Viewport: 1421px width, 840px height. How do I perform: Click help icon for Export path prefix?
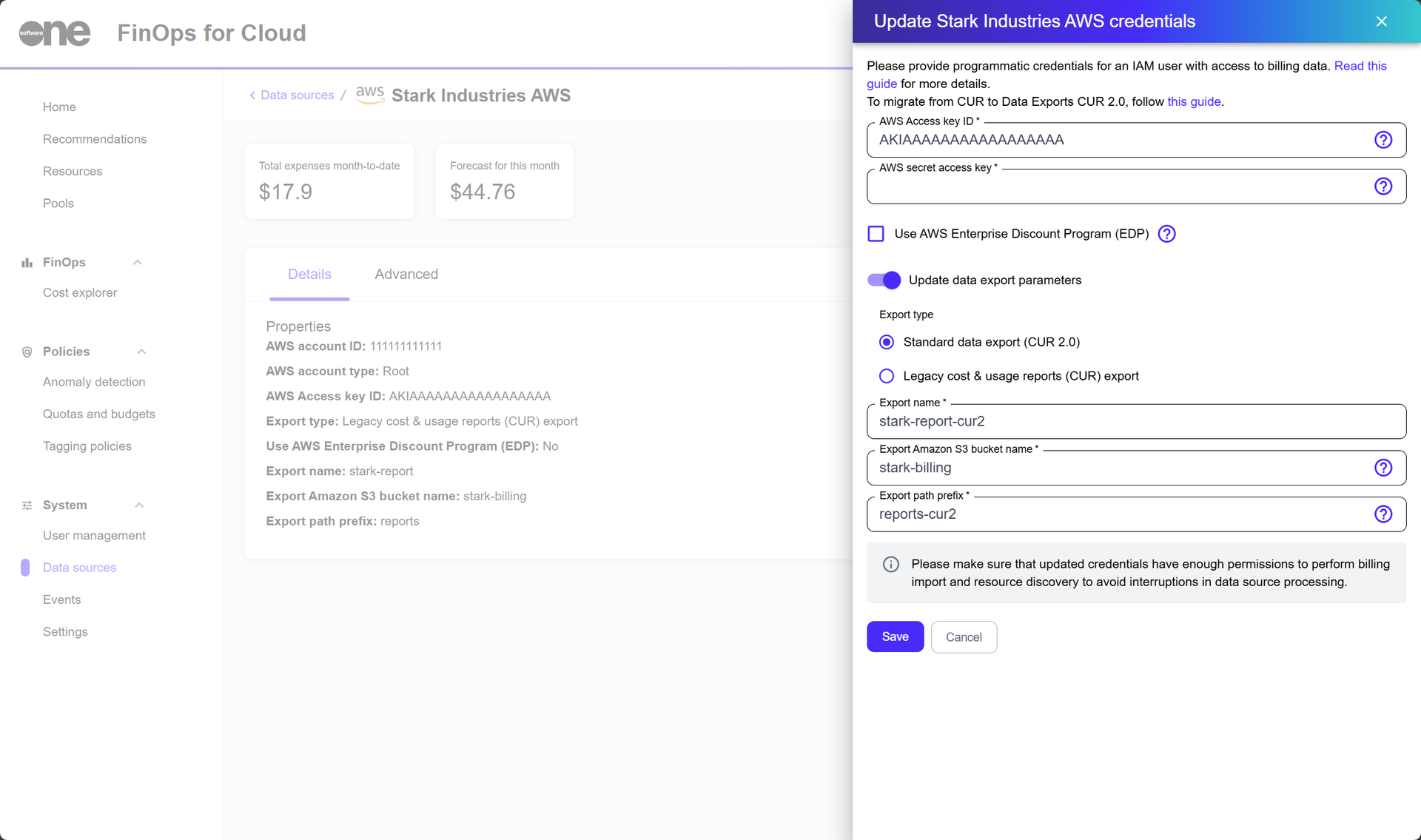(1383, 514)
